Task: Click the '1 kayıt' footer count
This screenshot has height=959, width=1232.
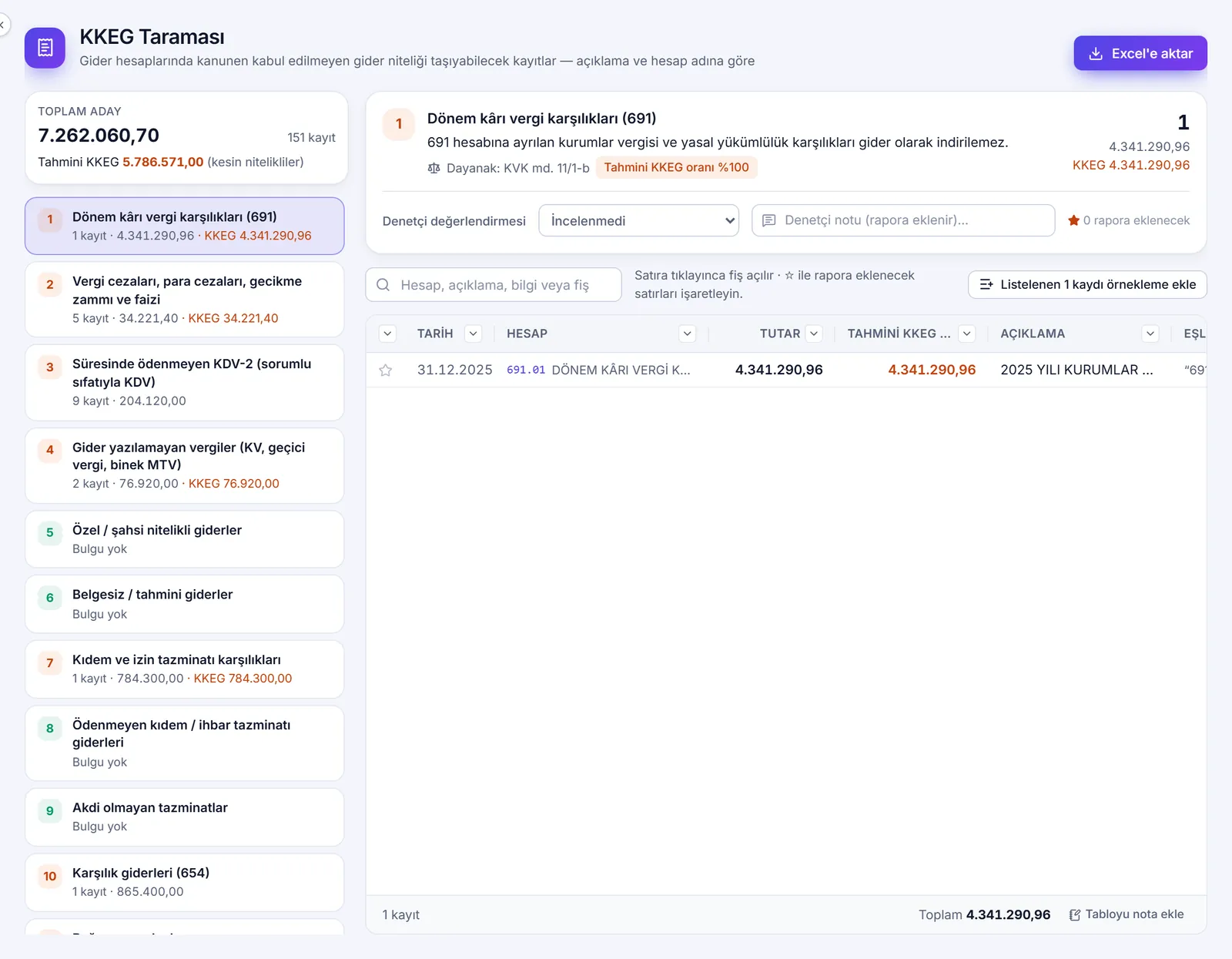Action: (x=401, y=914)
